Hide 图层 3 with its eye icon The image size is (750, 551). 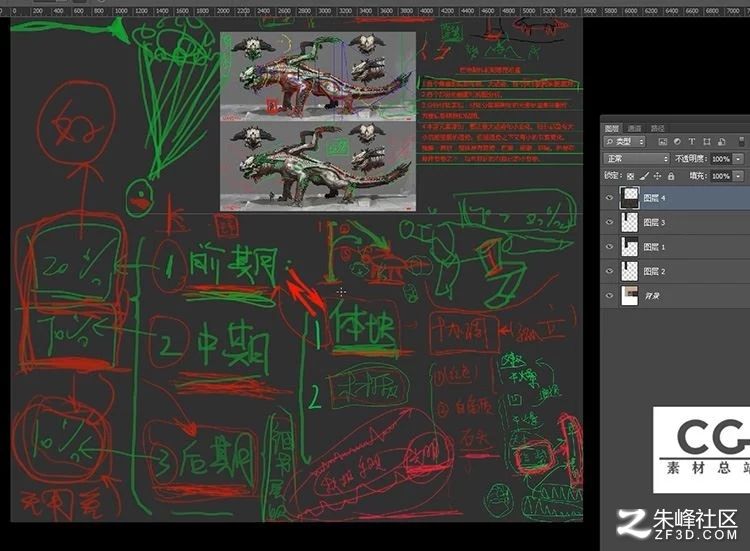609,222
